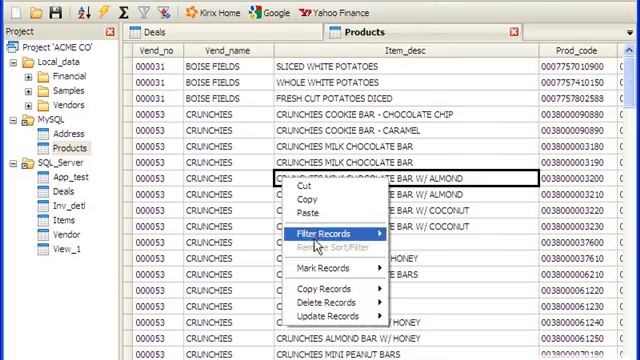Image resolution: width=640 pixels, height=360 pixels.
Task: Collapse the MySQL connection node
Action: pos(13,120)
